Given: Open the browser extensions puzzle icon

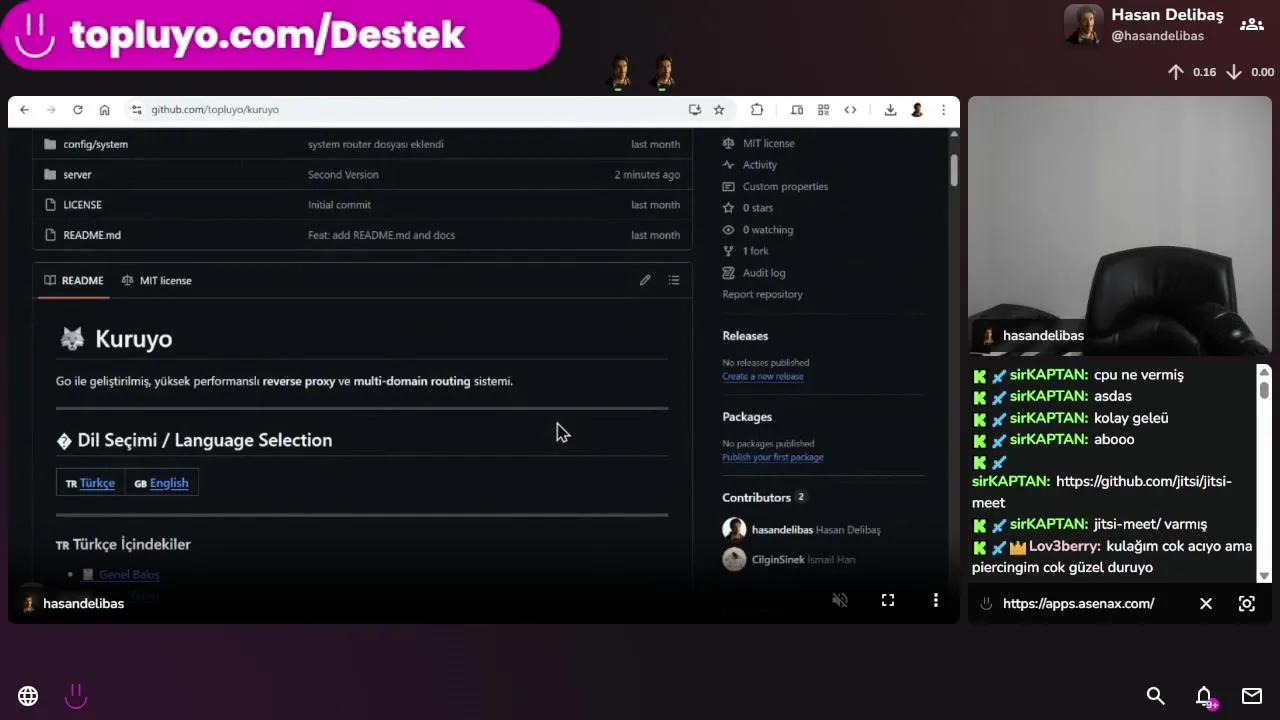Looking at the screenshot, I should (x=757, y=110).
